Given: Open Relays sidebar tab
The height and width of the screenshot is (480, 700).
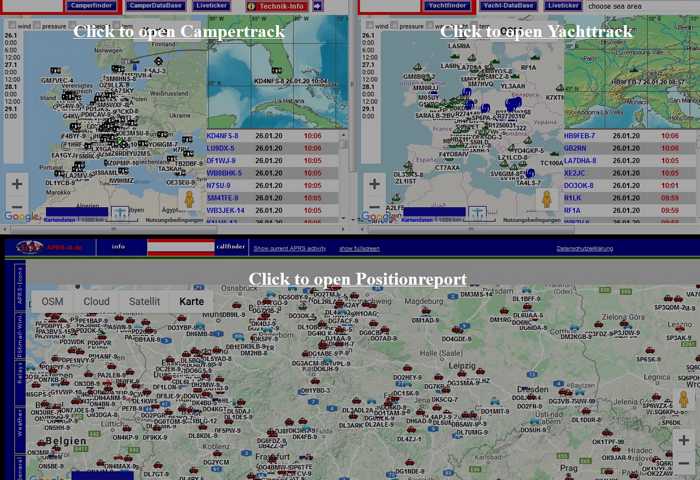Looking at the screenshot, I should (20, 381).
